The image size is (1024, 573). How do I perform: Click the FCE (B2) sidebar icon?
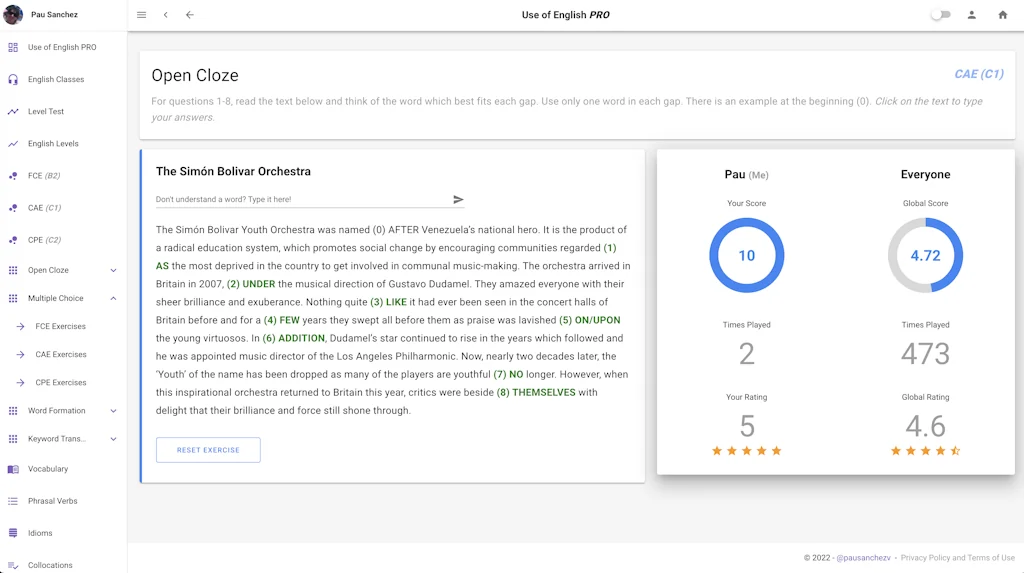coord(13,175)
